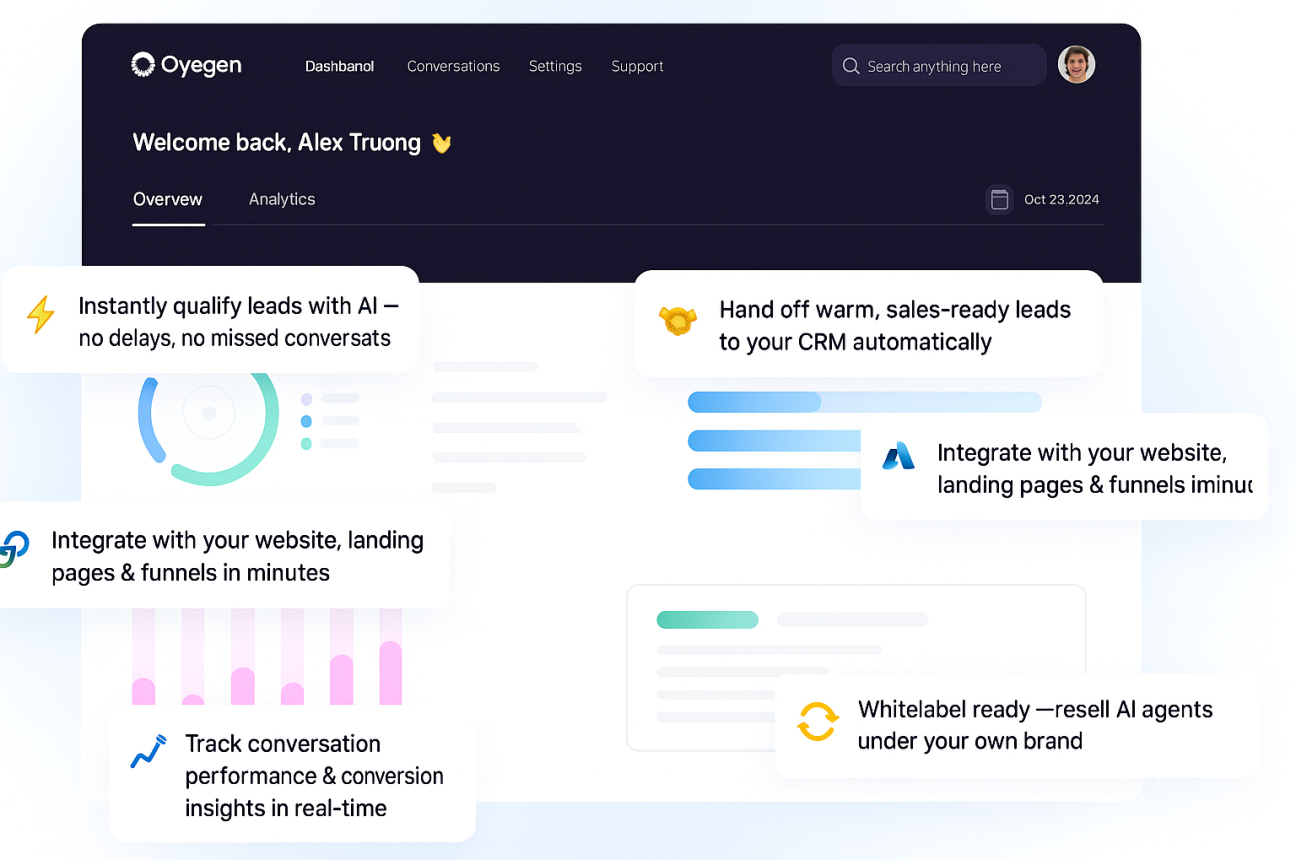Click the blue triangular A logo icon
This screenshot has width=1296, height=860.
tap(898, 457)
